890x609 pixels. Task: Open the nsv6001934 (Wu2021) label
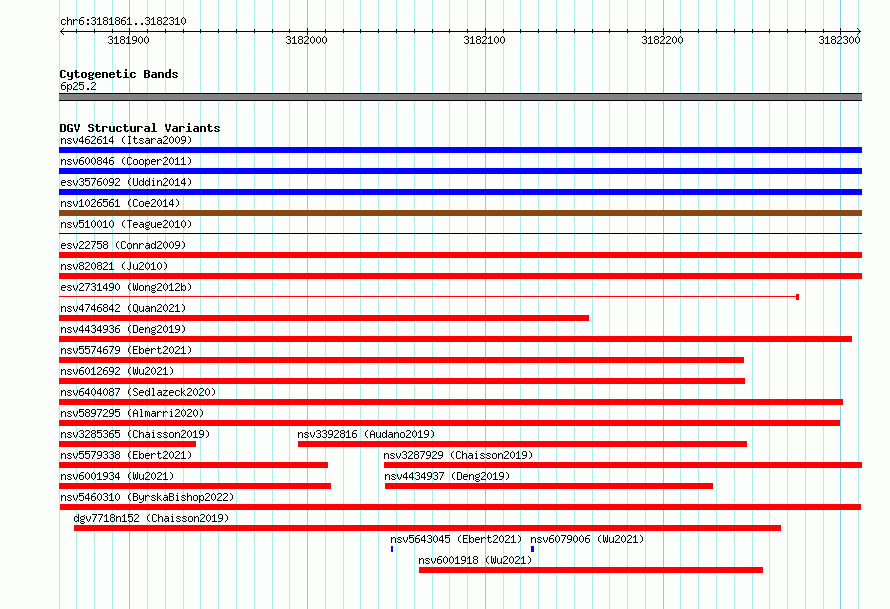(x=117, y=476)
